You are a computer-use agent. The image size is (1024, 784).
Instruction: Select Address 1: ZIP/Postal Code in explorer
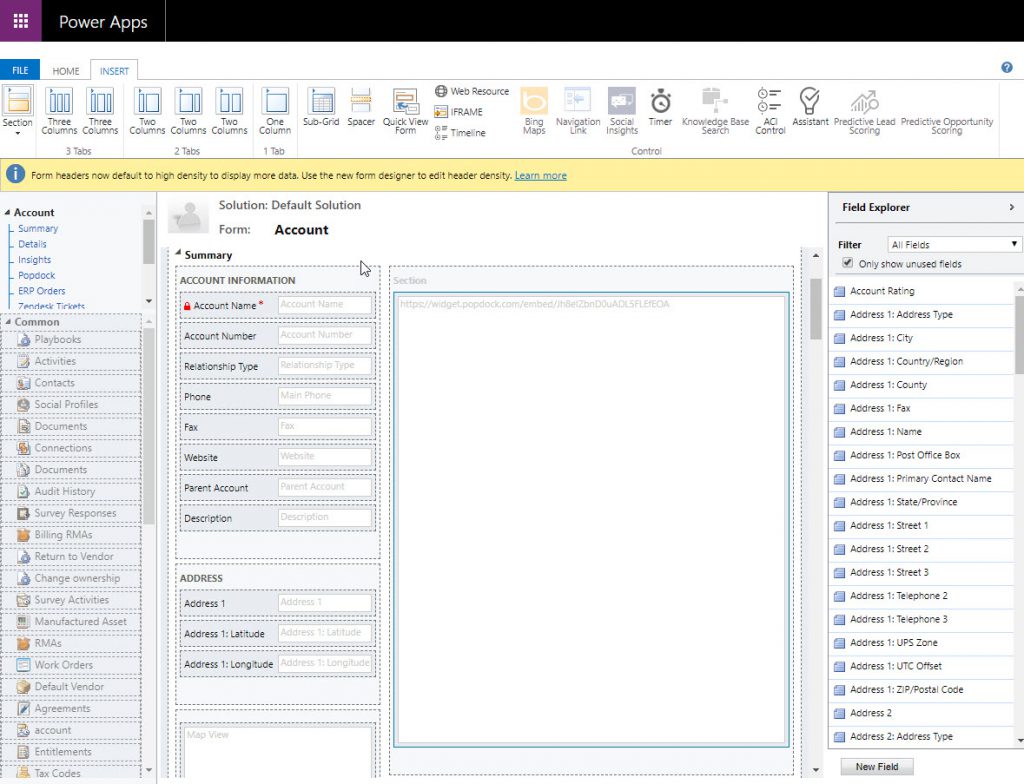click(x=921, y=690)
